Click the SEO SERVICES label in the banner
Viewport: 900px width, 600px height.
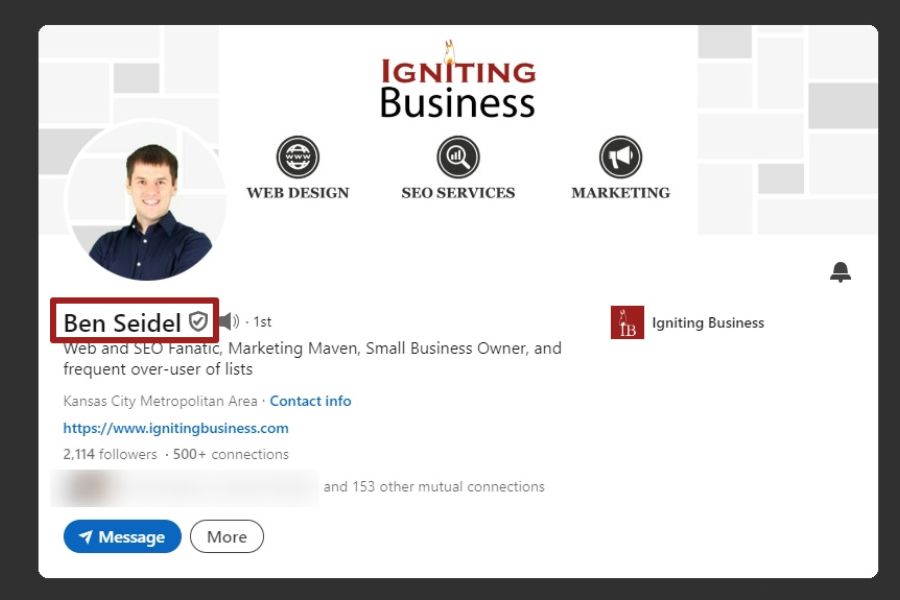pos(458,193)
